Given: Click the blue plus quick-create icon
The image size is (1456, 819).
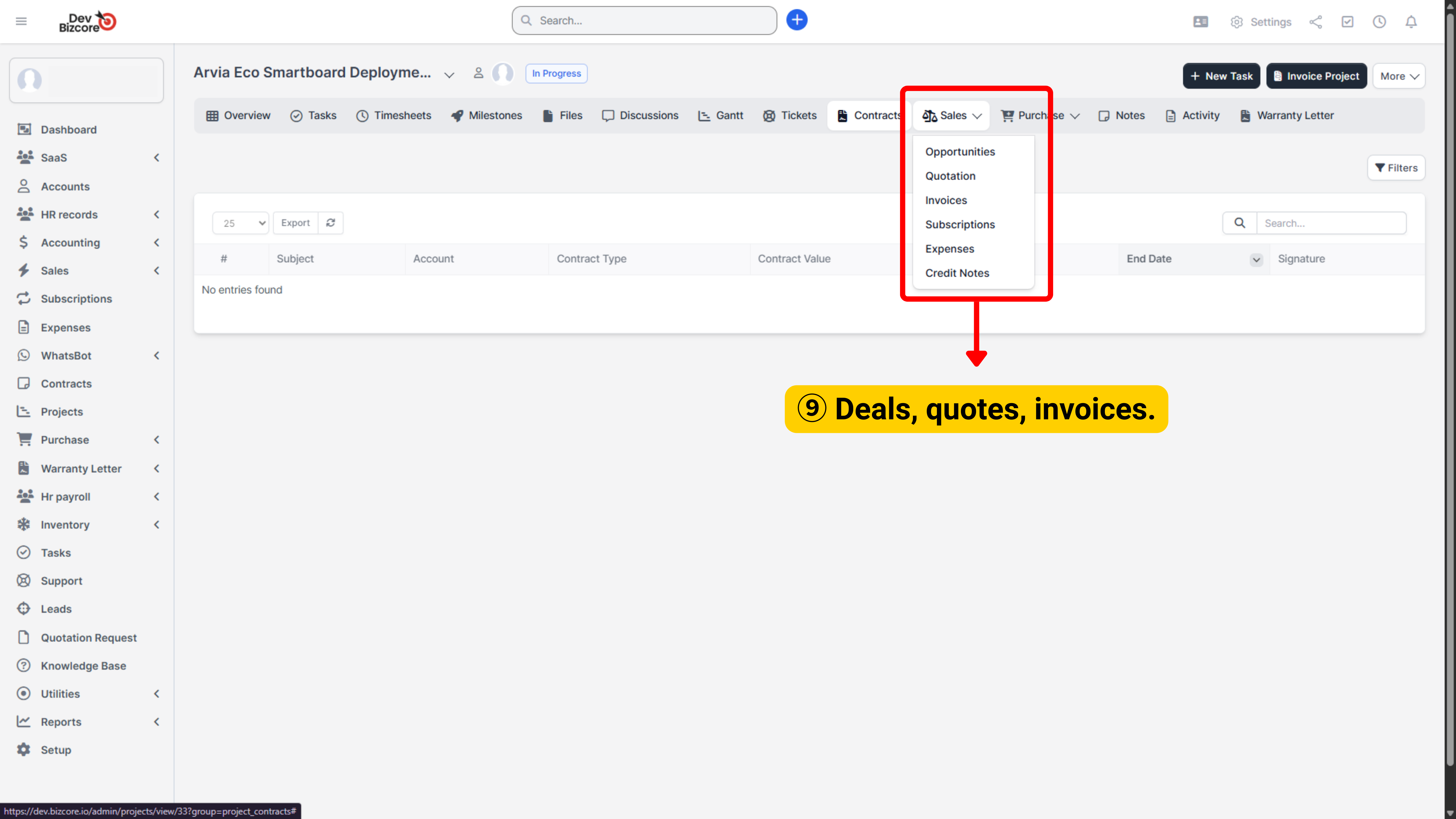Looking at the screenshot, I should 796,20.
